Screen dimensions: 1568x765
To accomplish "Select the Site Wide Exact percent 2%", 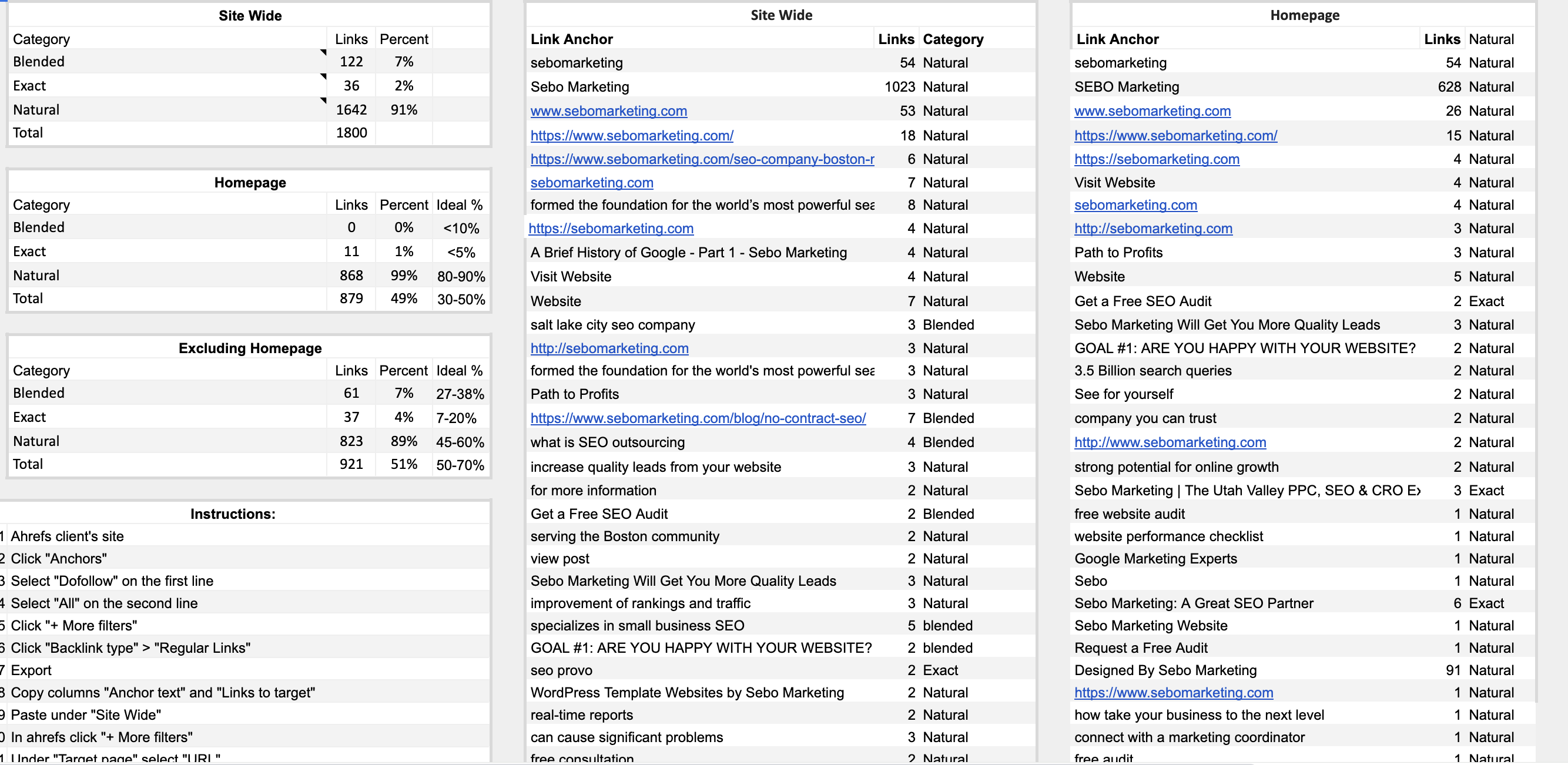I will [404, 86].
